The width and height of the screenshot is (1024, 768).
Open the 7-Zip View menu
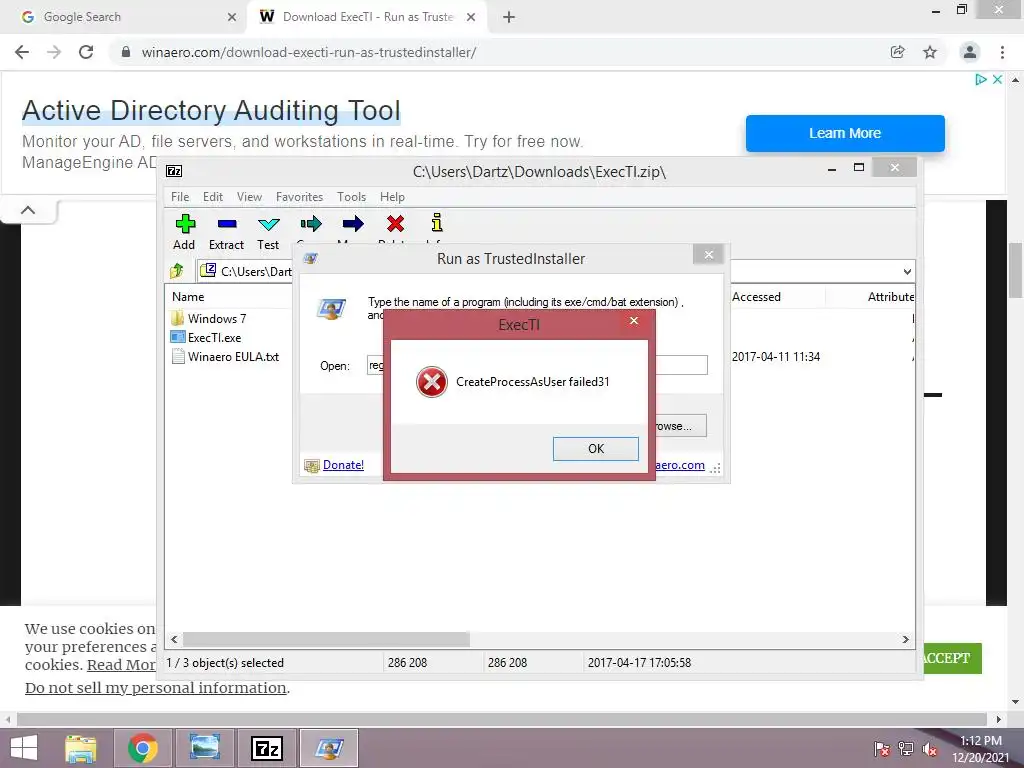[249, 197]
